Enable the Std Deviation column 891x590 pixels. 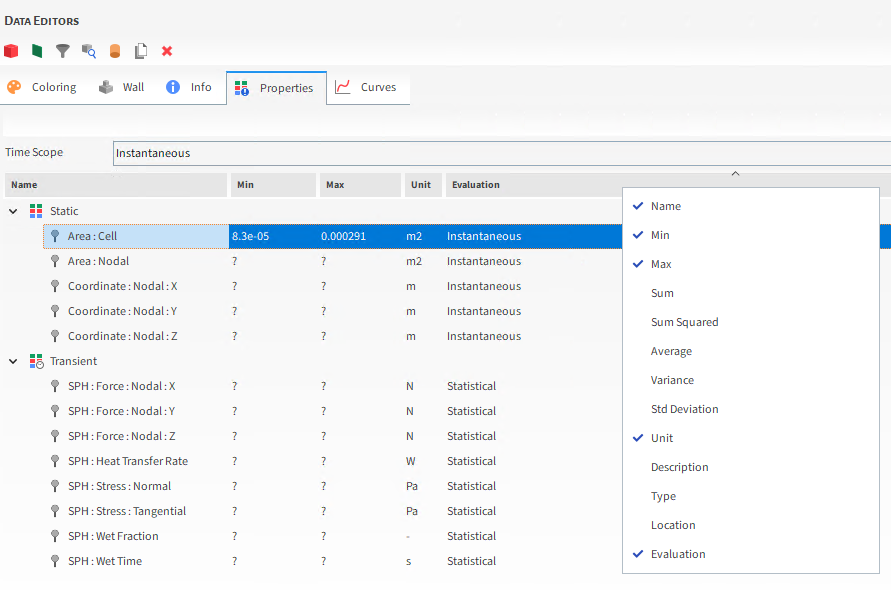coord(750,409)
